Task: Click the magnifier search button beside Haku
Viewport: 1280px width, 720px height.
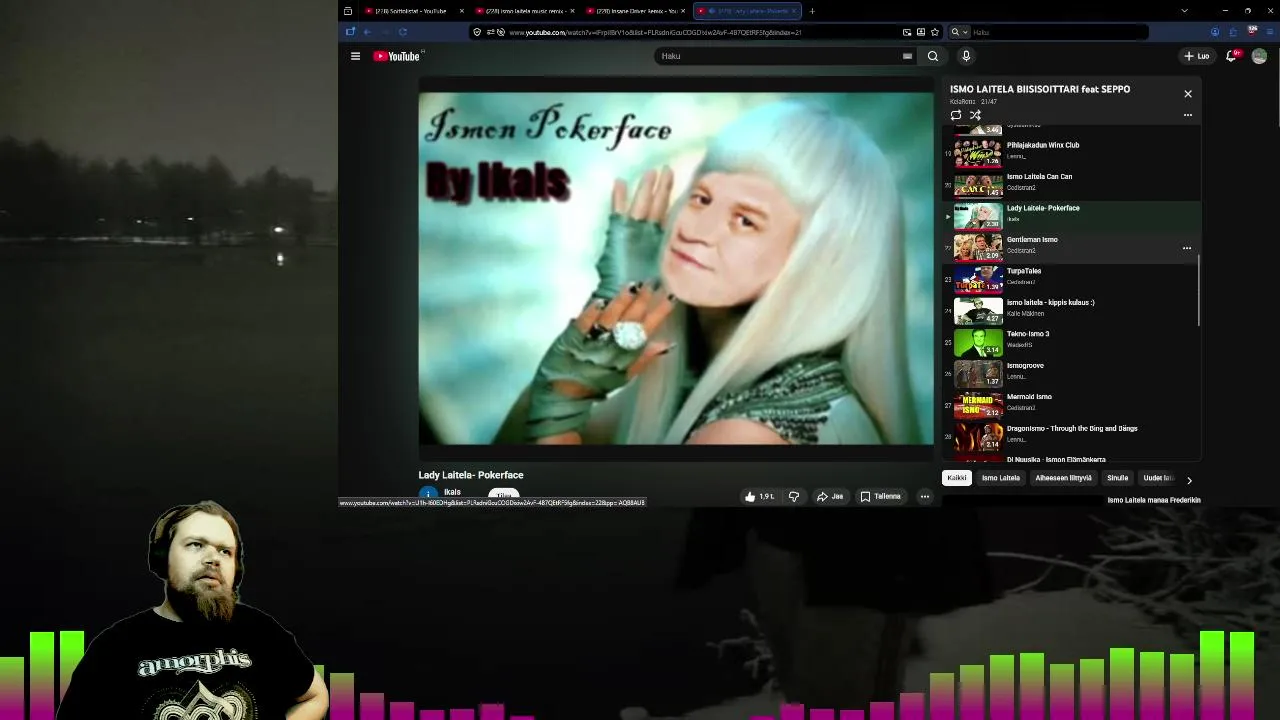Action: (x=932, y=56)
